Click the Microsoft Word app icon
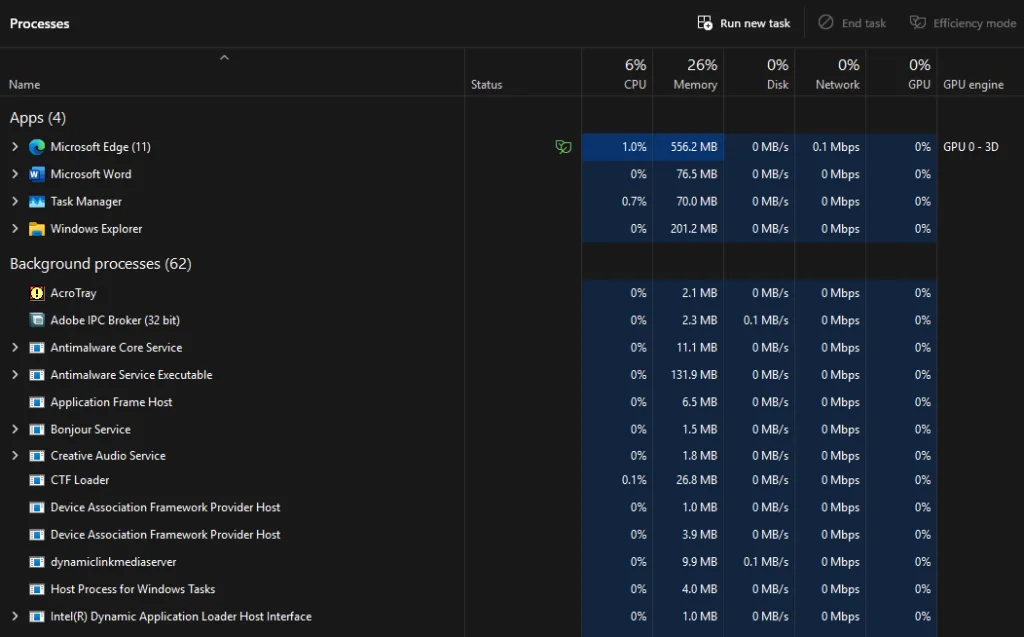 pyautogui.click(x=36, y=173)
